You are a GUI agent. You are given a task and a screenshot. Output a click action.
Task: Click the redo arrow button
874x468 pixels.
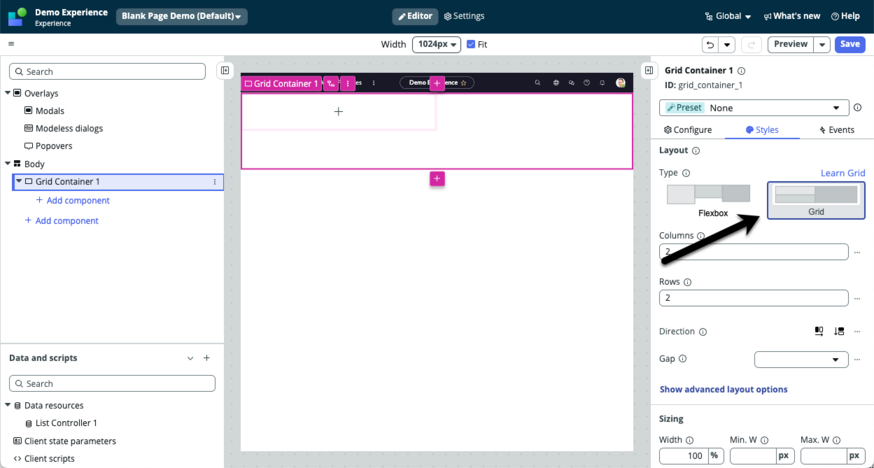pos(751,45)
